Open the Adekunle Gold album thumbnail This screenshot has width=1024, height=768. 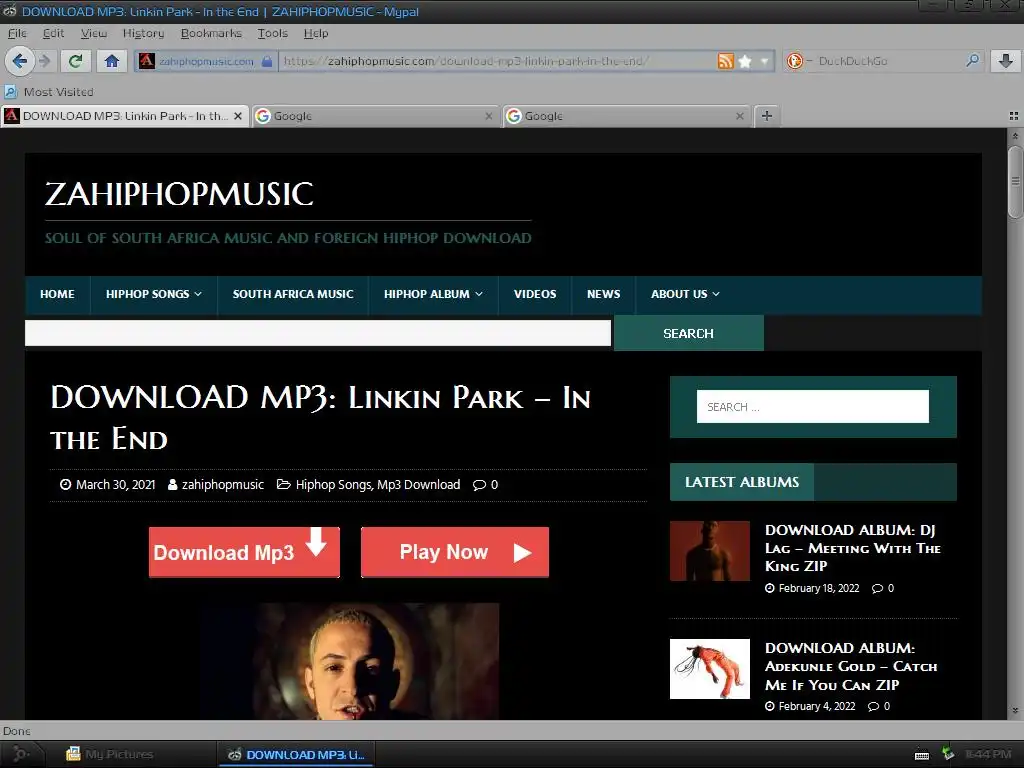710,669
